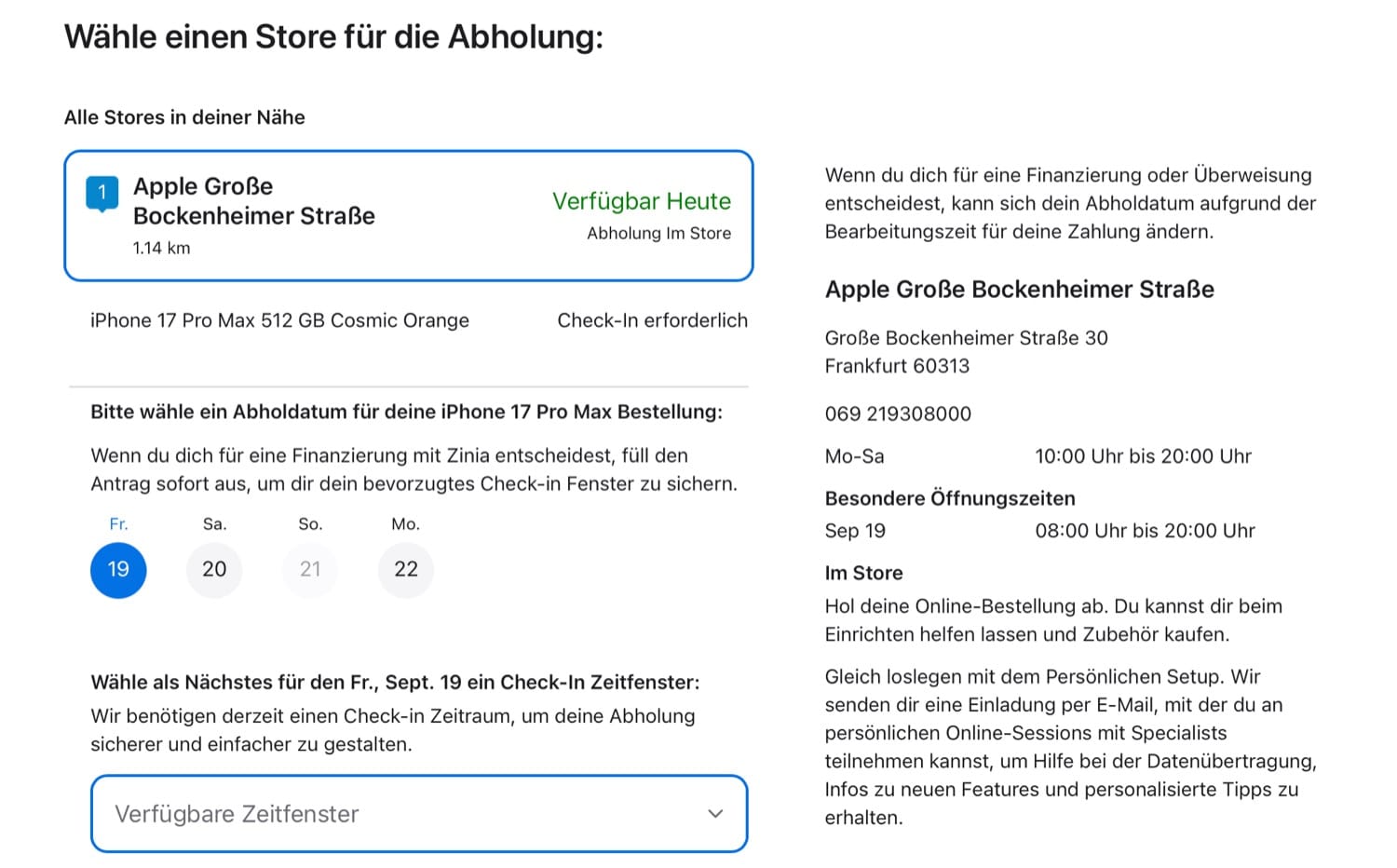This screenshot has width=1397, height=868.
Task: Click the Mo. weekday label
Action: point(405,524)
